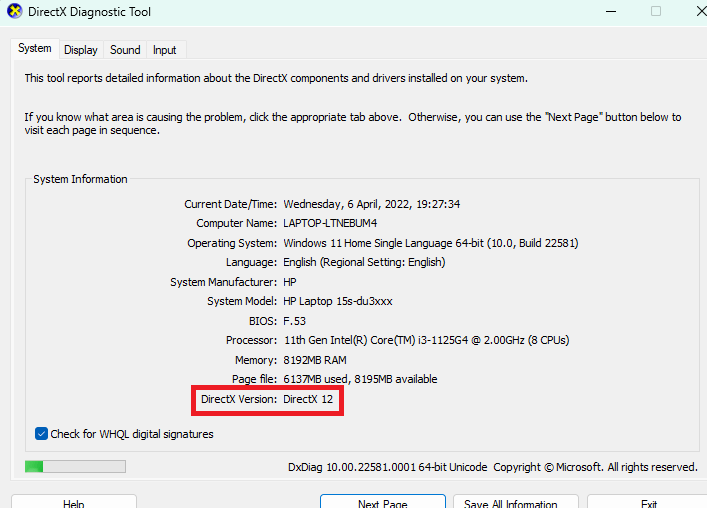Uncheck Check for WHQL digital signatures
The width and height of the screenshot is (707, 508).
[42, 434]
